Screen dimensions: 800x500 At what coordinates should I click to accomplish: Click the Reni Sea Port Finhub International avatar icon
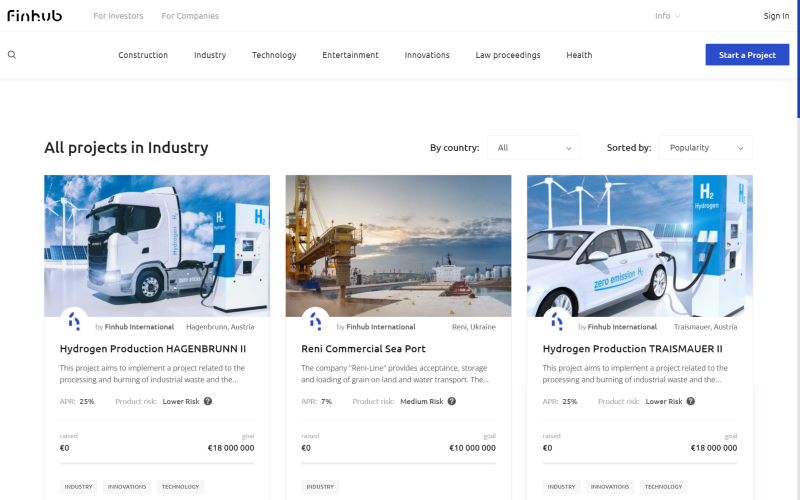coord(315,321)
